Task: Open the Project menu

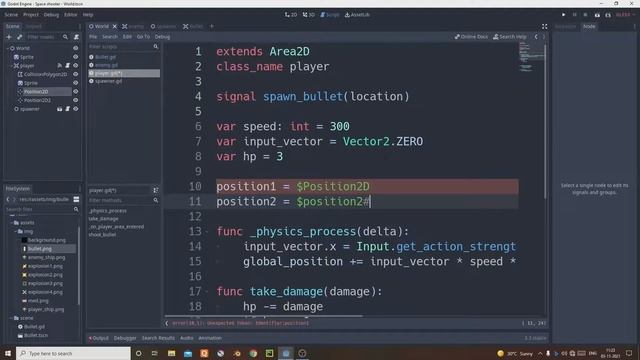Action: pyautogui.click(x=31, y=15)
